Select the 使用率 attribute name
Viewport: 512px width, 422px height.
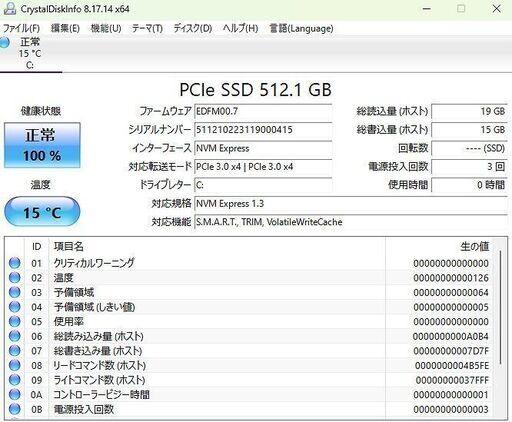click(68, 322)
